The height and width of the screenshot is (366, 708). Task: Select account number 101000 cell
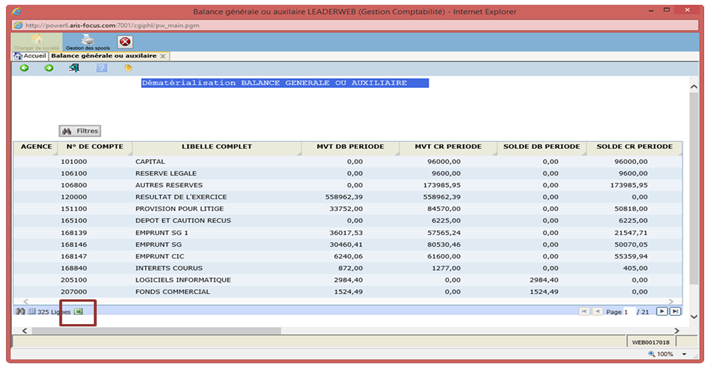click(x=74, y=162)
